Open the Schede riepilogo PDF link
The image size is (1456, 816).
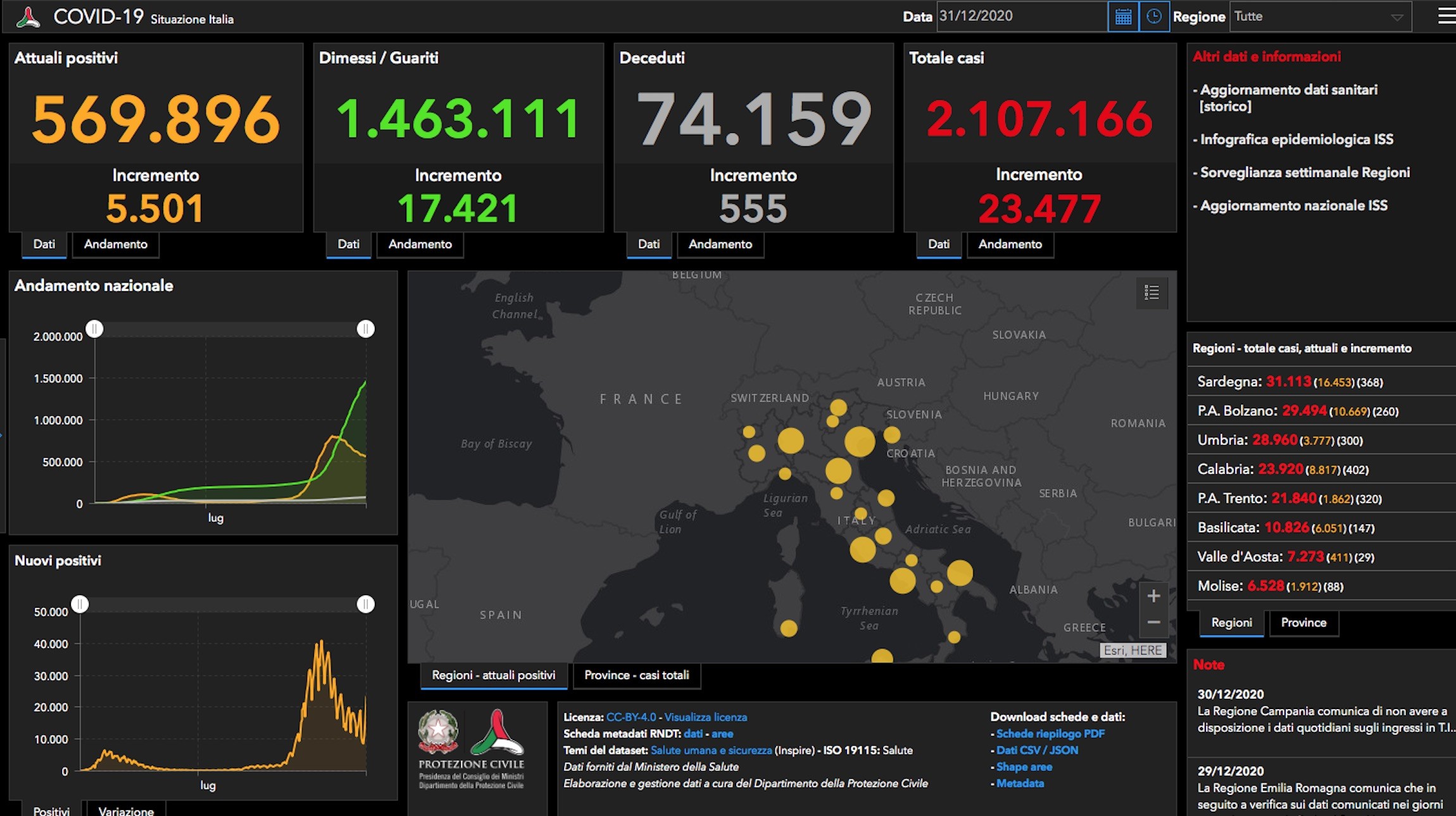point(1050,734)
